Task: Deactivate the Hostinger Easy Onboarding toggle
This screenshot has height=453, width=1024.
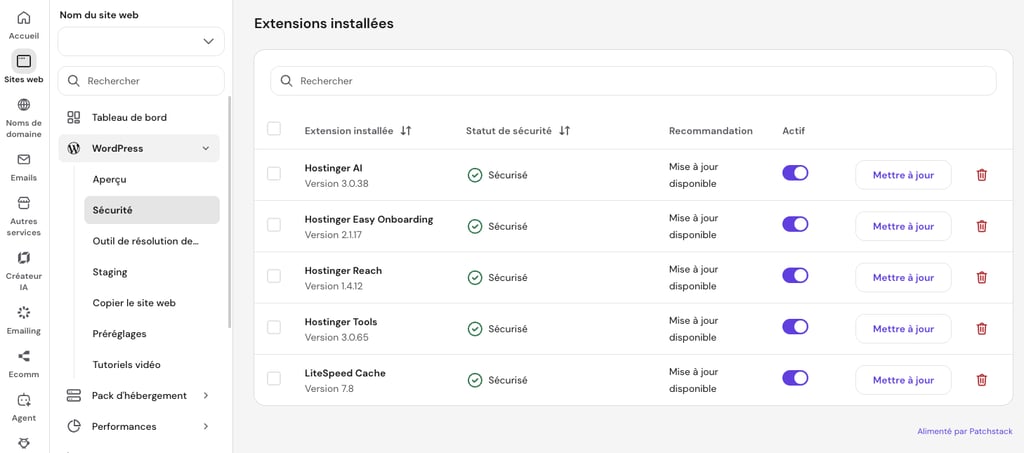Action: [x=795, y=224]
